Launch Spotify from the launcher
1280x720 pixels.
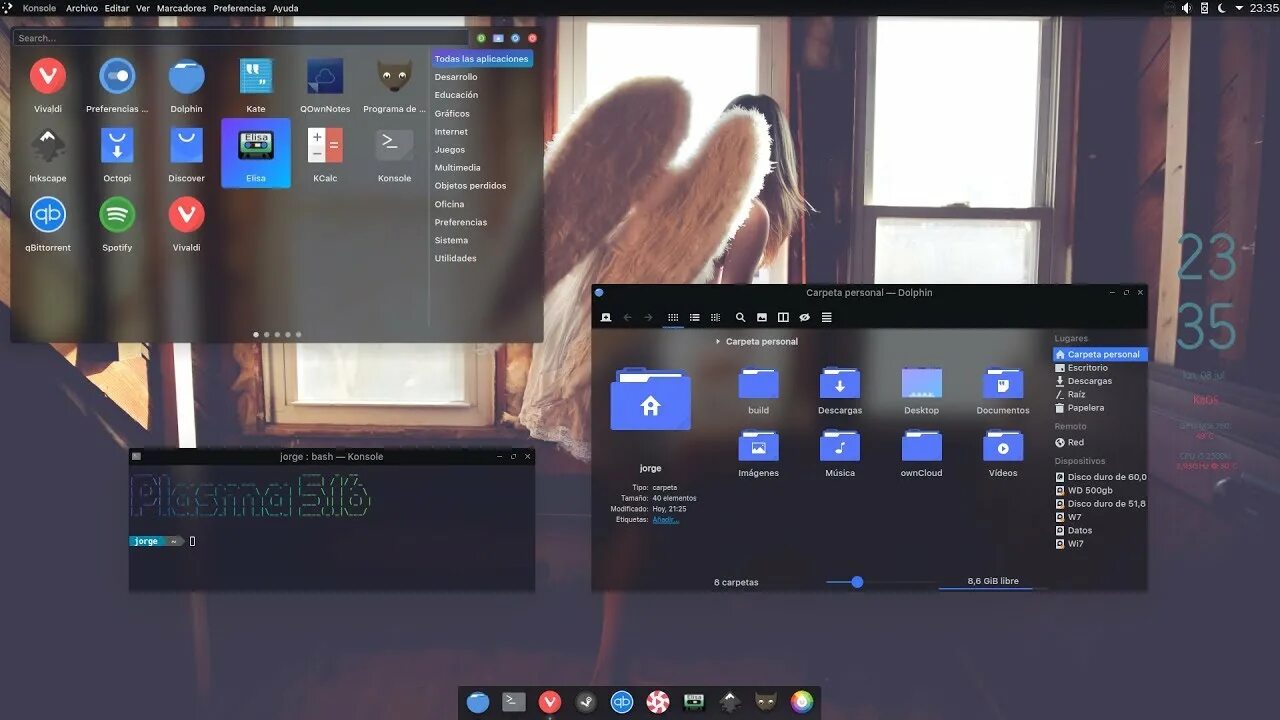(117, 224)
